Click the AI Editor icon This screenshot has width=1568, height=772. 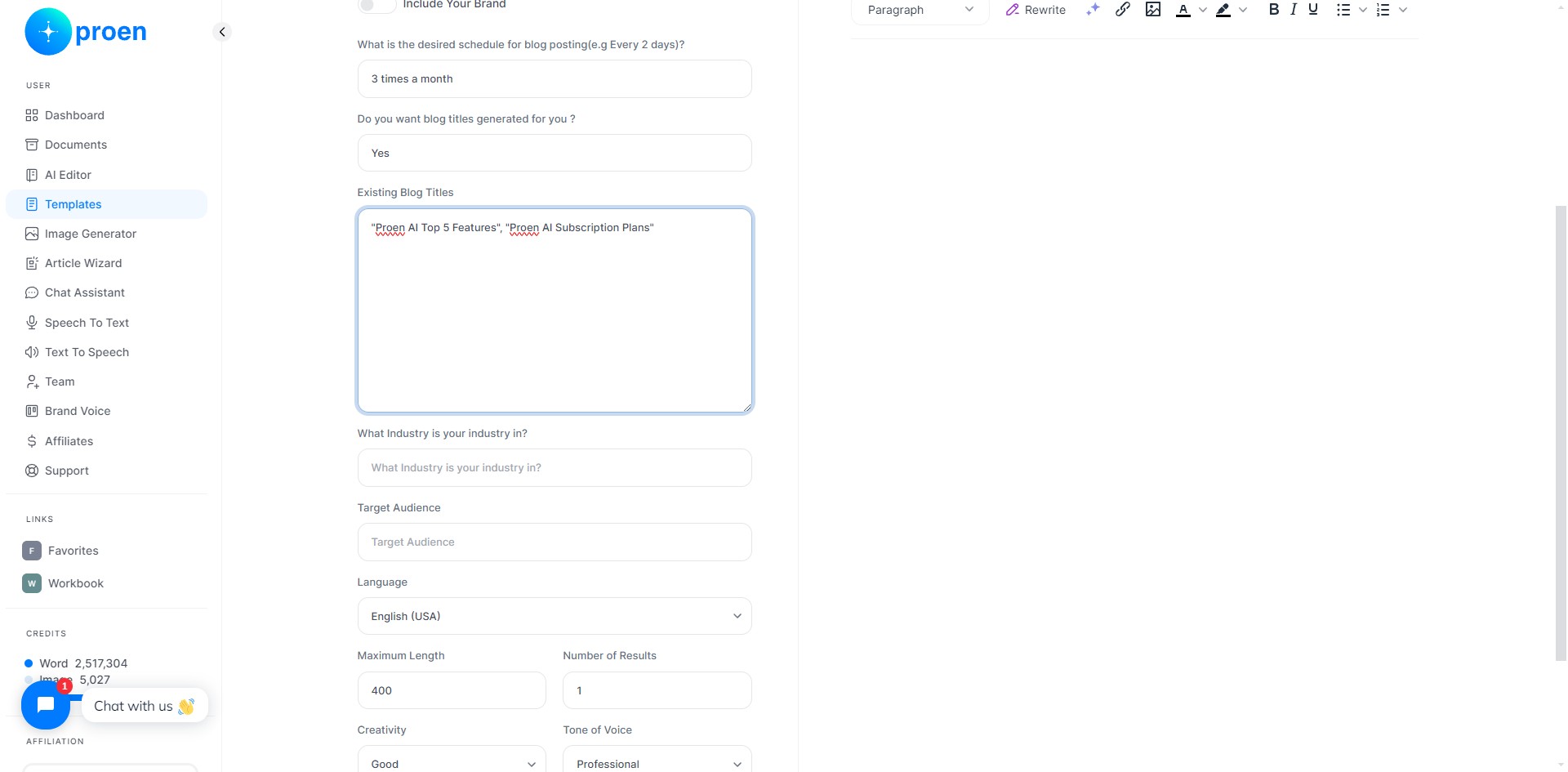(32, 175)
